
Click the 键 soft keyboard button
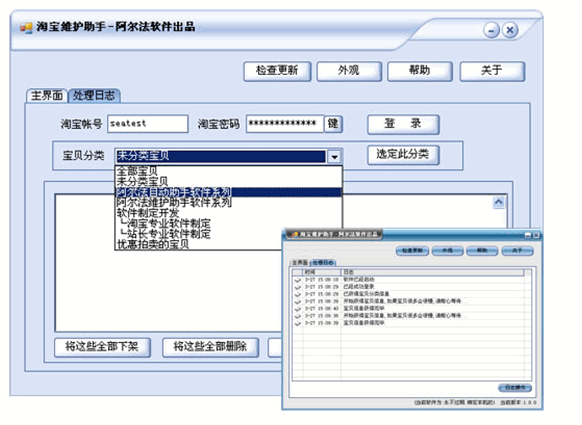[333, 124]
